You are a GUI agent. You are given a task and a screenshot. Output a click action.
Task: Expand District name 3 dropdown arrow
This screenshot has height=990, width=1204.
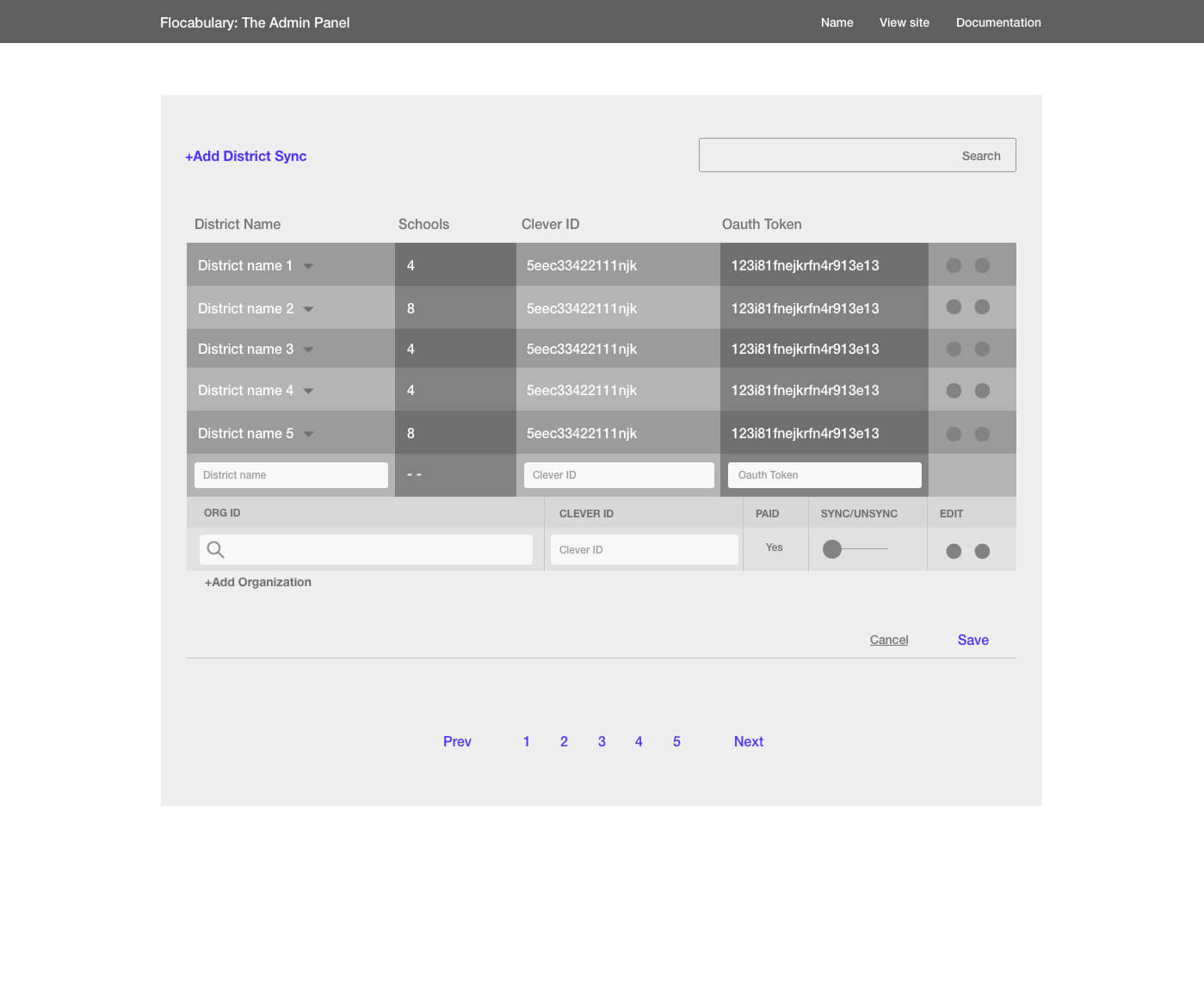(x=308, y=350)
